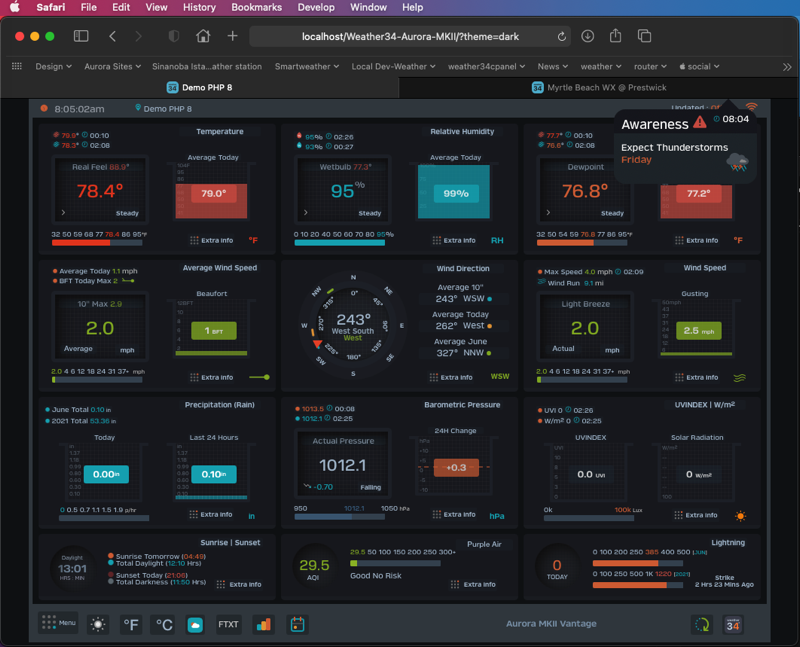Open the History menu
The height and width of the screenshot is (647, 800).
pyautogui.click(x=199, y=7)
